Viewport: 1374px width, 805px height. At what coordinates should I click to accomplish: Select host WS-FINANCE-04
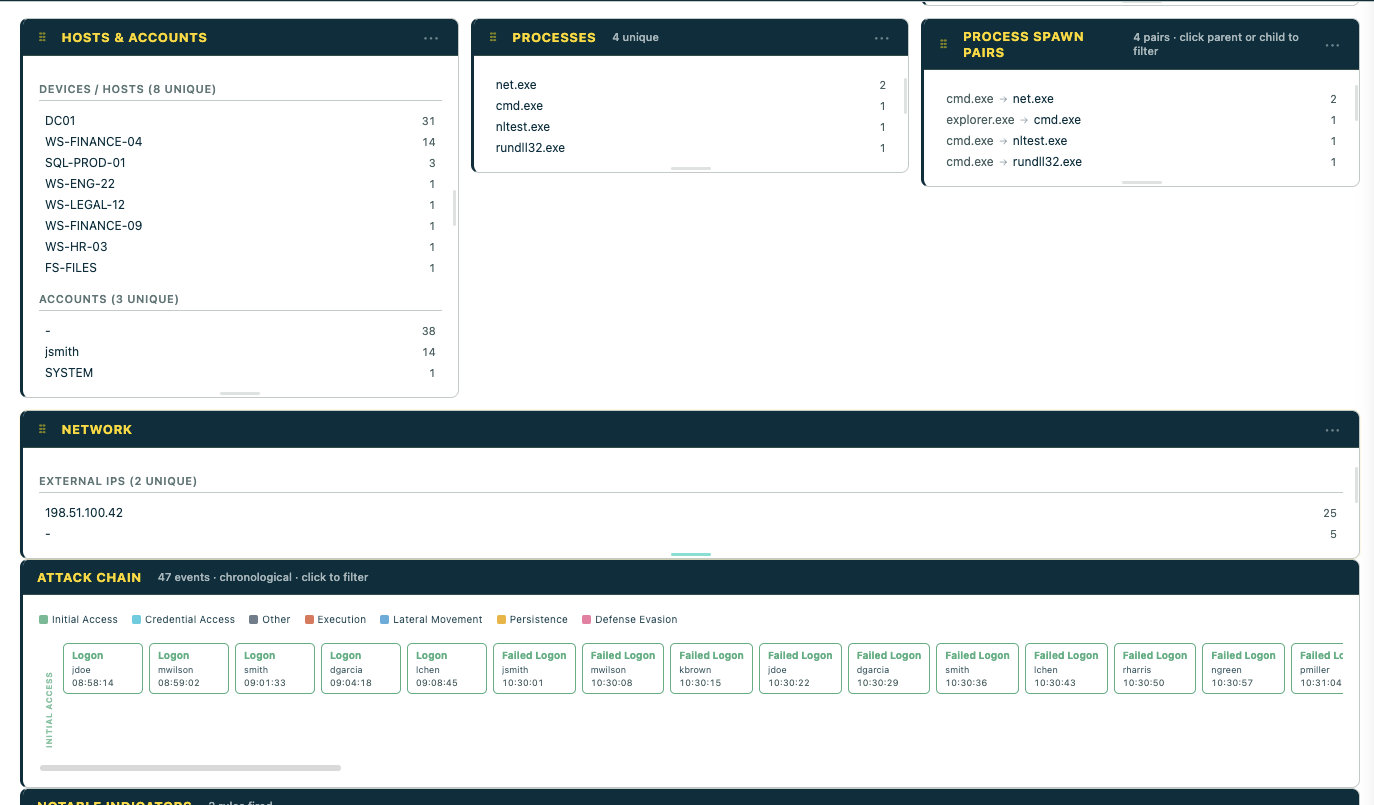240,142
